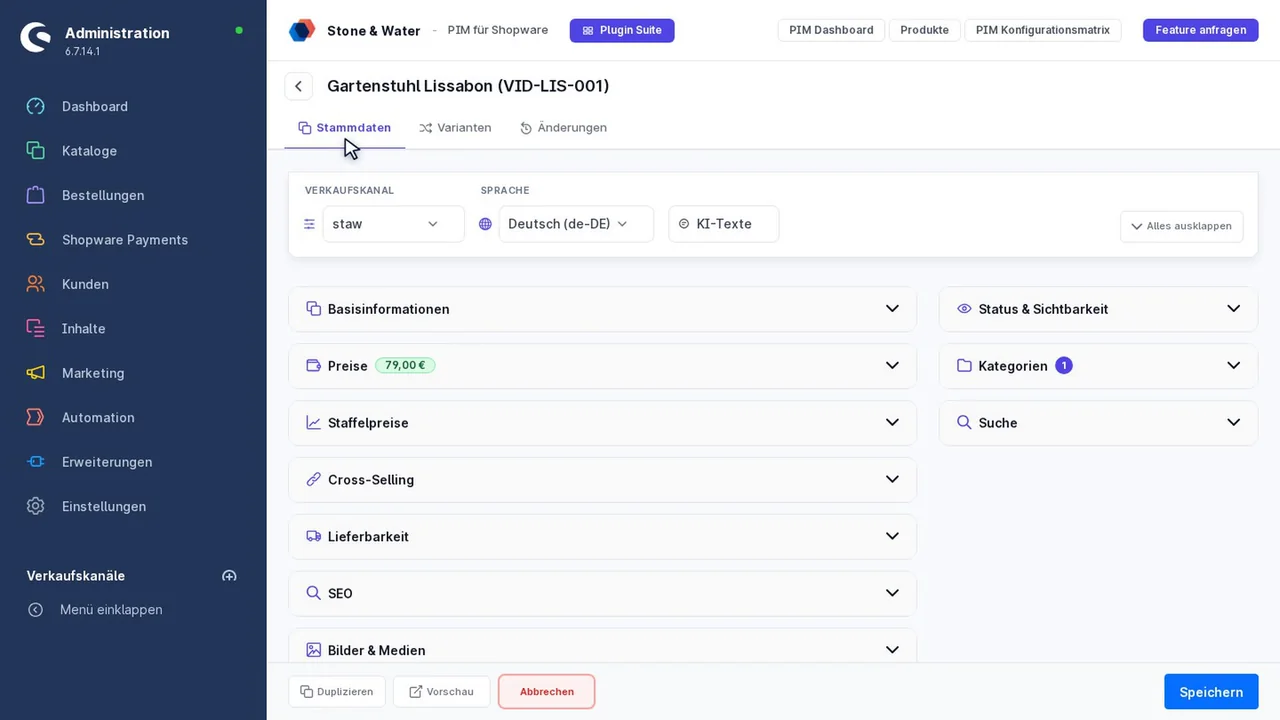Expand the Preise section
The height and width of the screenshot is (720, 1280).
pos(602,366)
